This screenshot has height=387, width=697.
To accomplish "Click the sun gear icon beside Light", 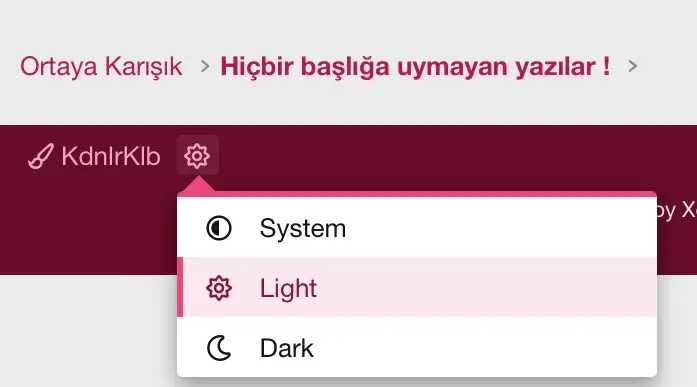I will [219, 288].
